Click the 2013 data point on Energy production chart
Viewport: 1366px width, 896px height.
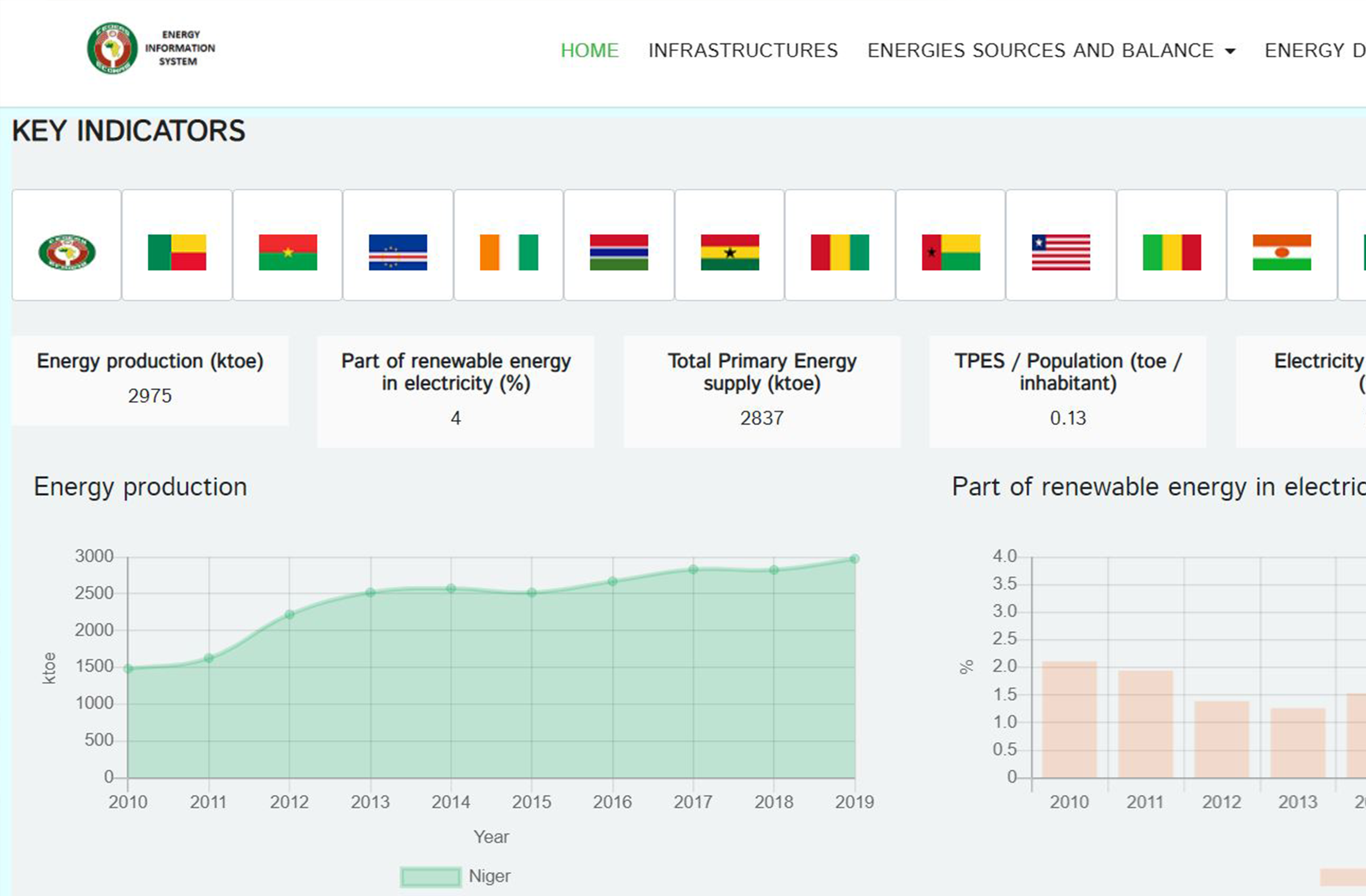[x=371, y=592]
